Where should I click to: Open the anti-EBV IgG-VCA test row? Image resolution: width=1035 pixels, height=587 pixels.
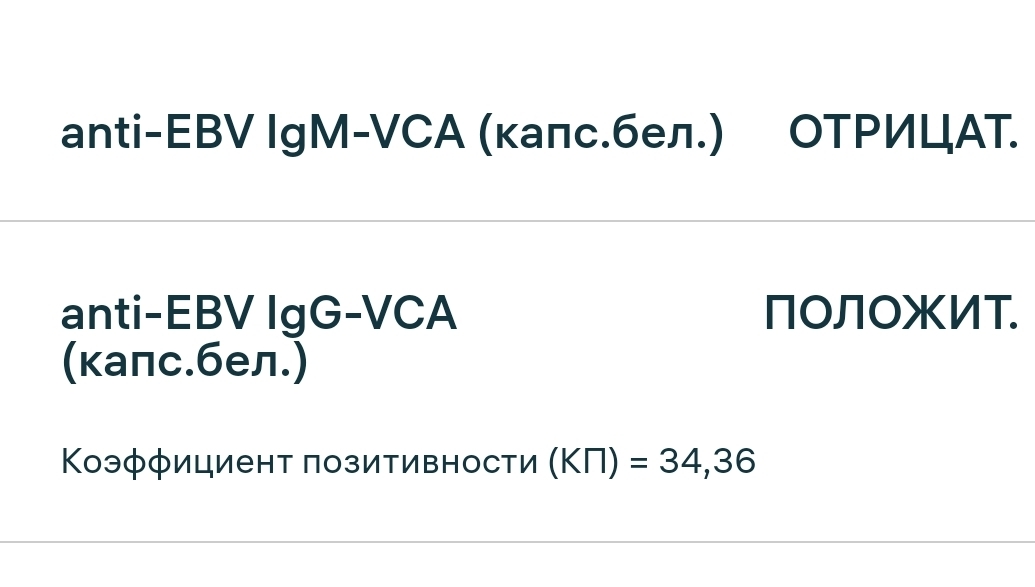pyautogui.click(x=518, y=382)
